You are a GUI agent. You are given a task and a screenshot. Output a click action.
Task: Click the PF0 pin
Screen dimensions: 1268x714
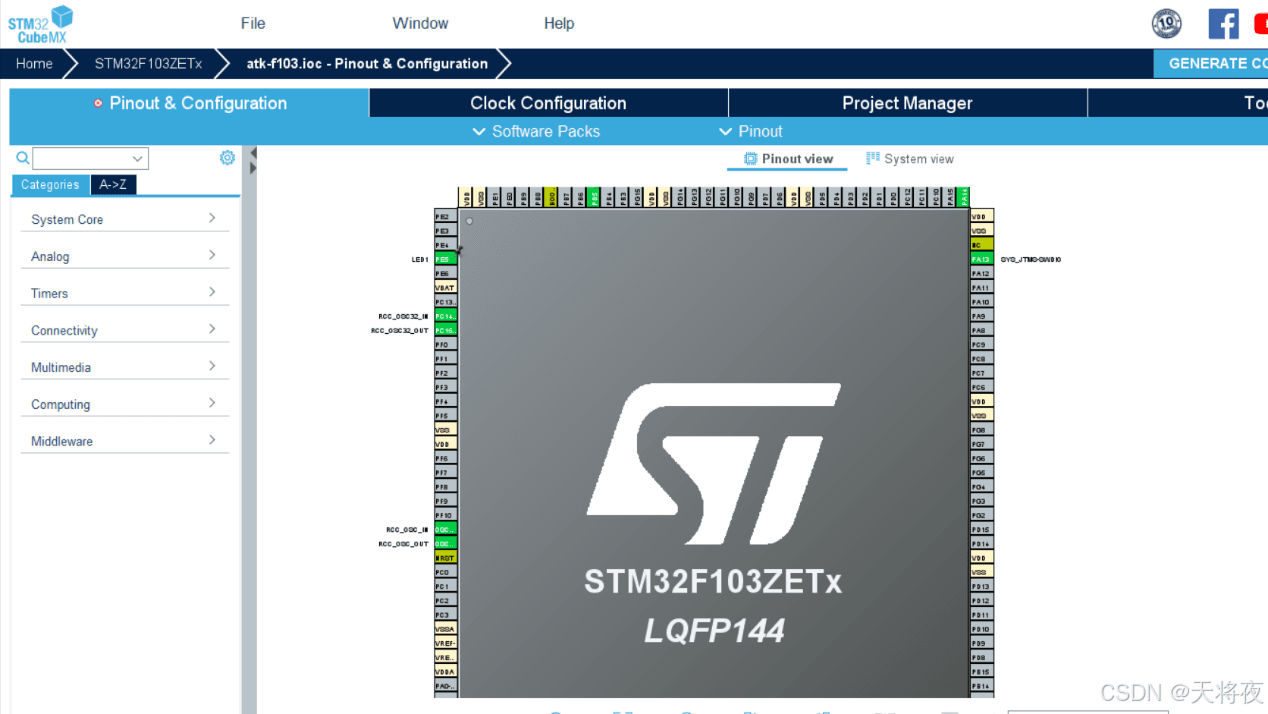click(x=445, y=344)
